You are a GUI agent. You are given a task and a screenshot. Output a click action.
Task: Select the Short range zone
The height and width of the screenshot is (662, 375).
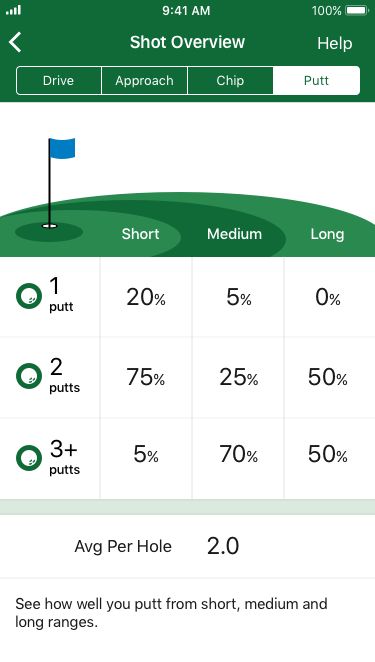coord(140,234)
